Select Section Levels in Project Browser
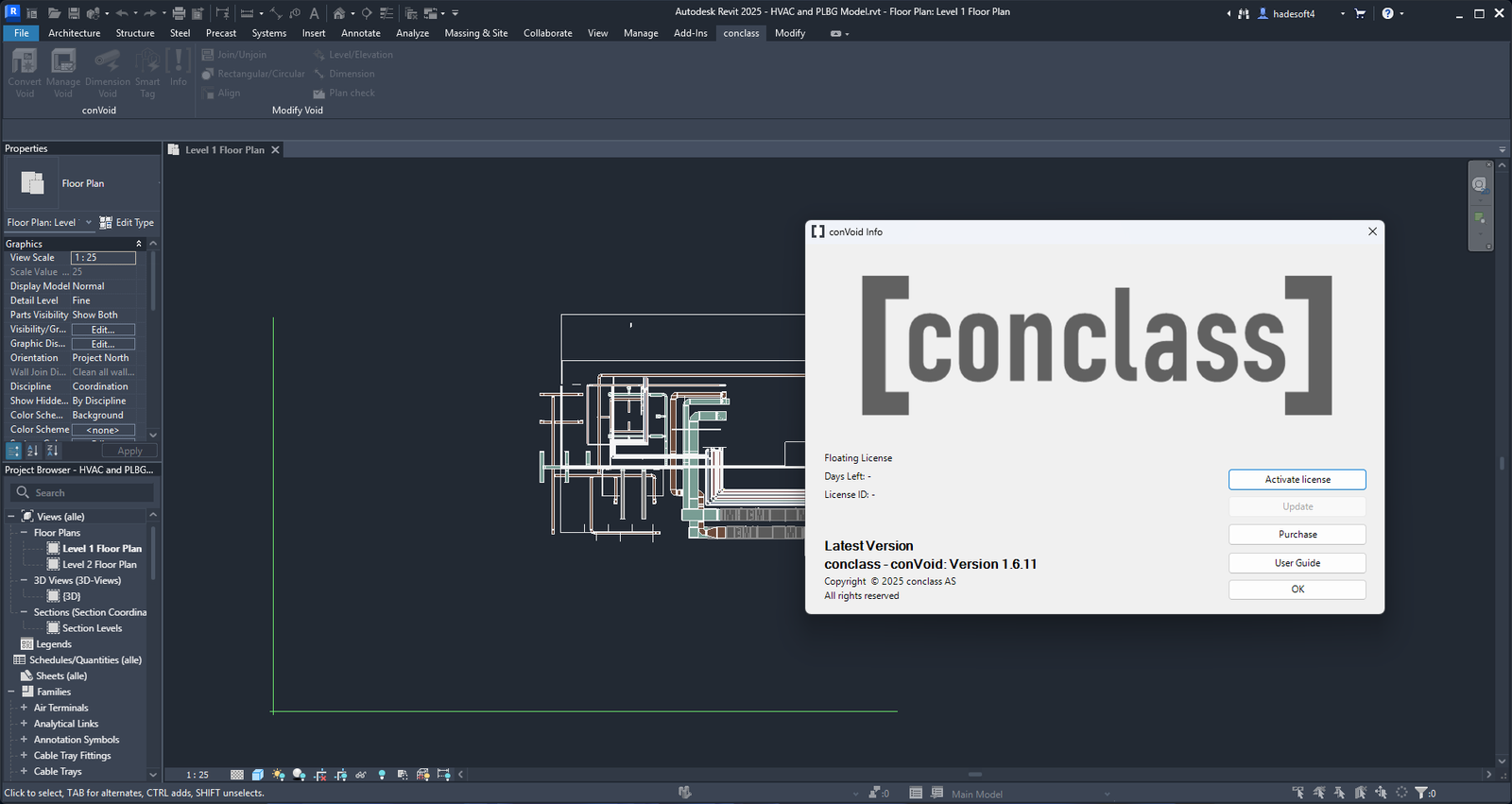Viewport: 1512px width, 804px height. [x=92, y=628]
